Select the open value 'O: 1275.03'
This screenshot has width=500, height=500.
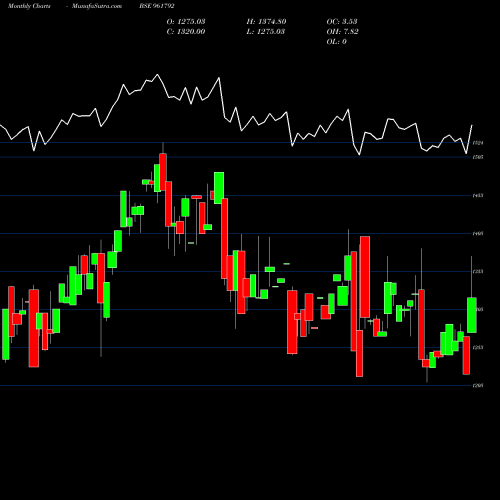coord(186,22)
